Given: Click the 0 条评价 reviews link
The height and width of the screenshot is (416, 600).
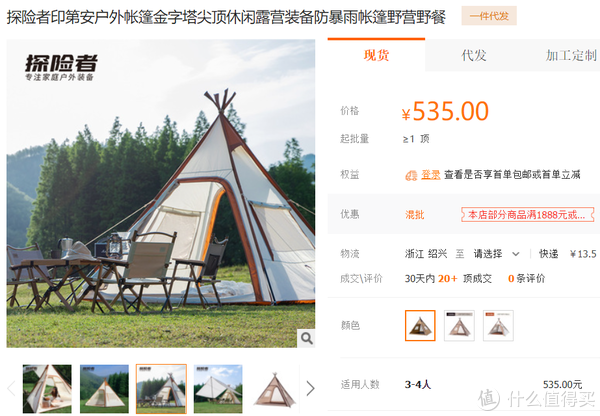Looking at the screenshot, I should point(526,279).
